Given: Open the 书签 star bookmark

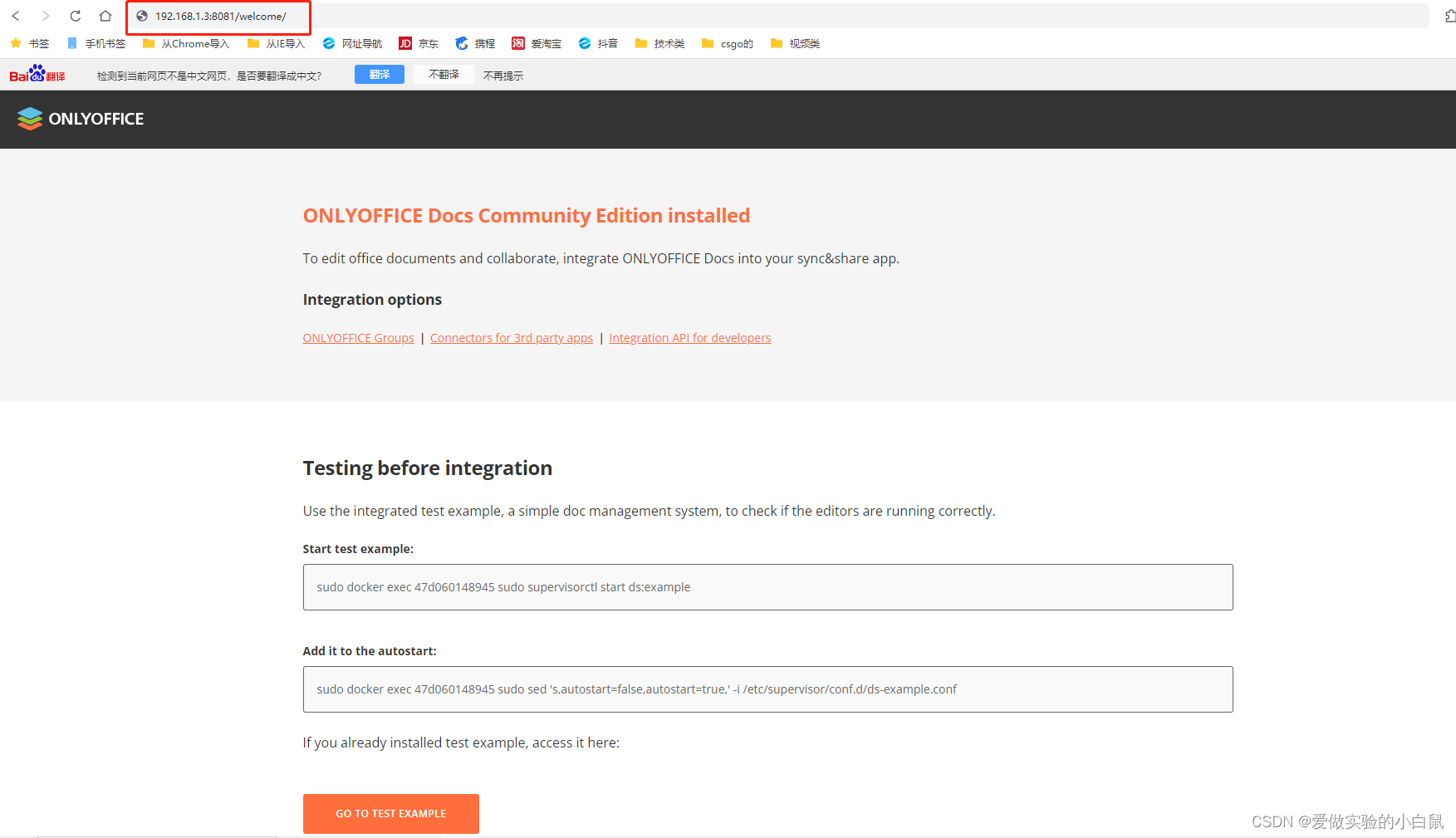Looking at the screenshot, I should [x=29, y=43].
